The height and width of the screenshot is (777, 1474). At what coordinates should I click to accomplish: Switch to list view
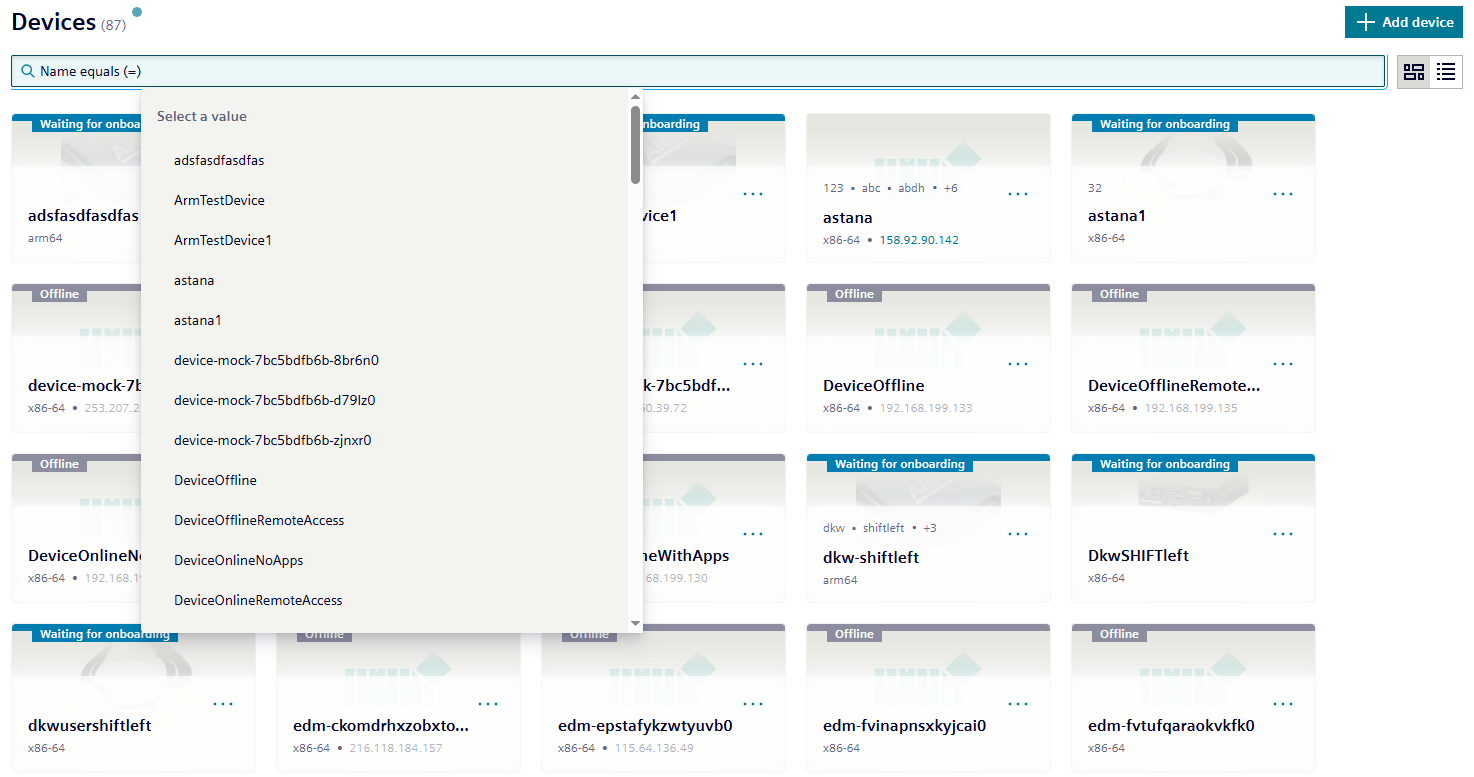[x=1446, y=71]
